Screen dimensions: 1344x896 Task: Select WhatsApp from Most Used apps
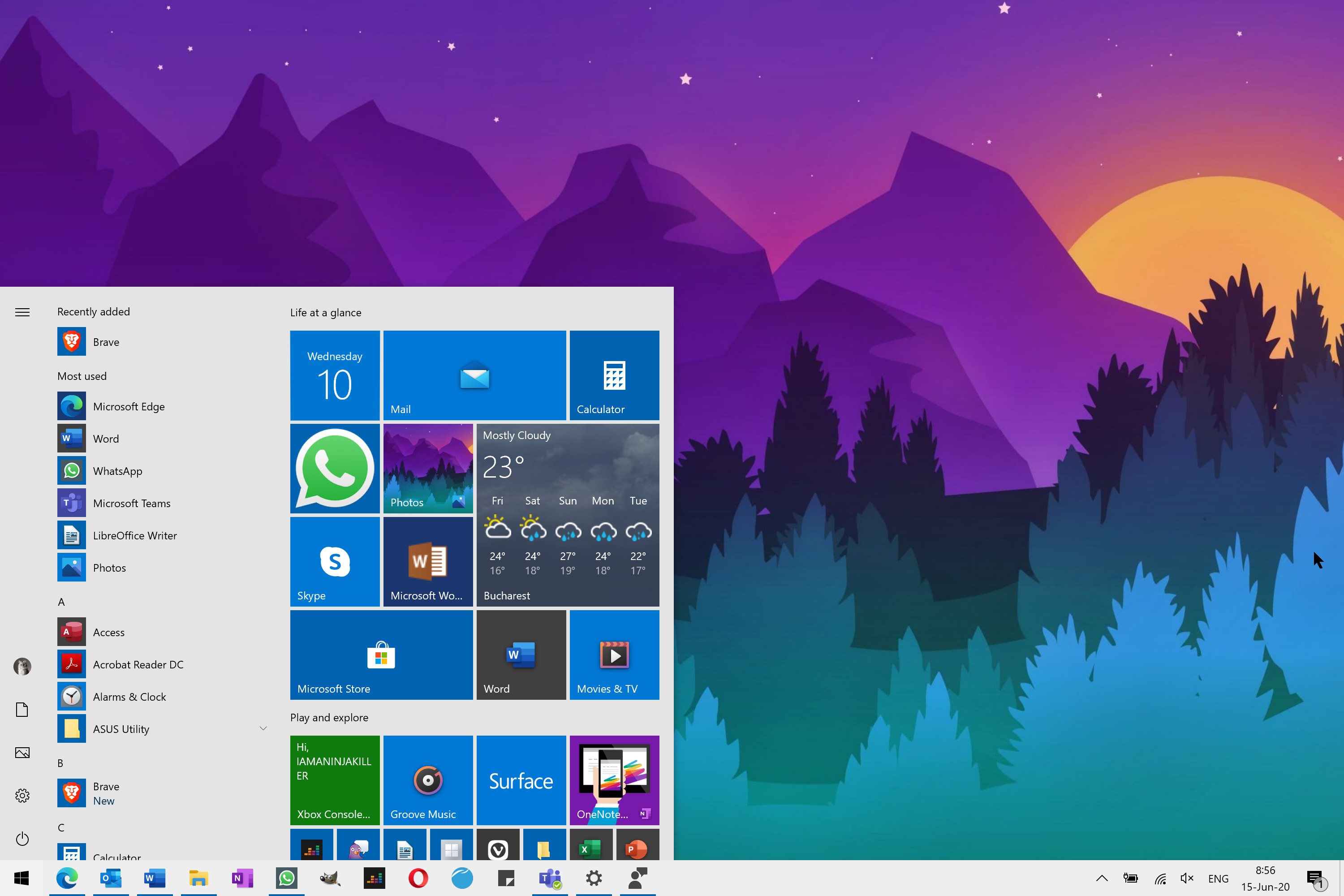117,470
